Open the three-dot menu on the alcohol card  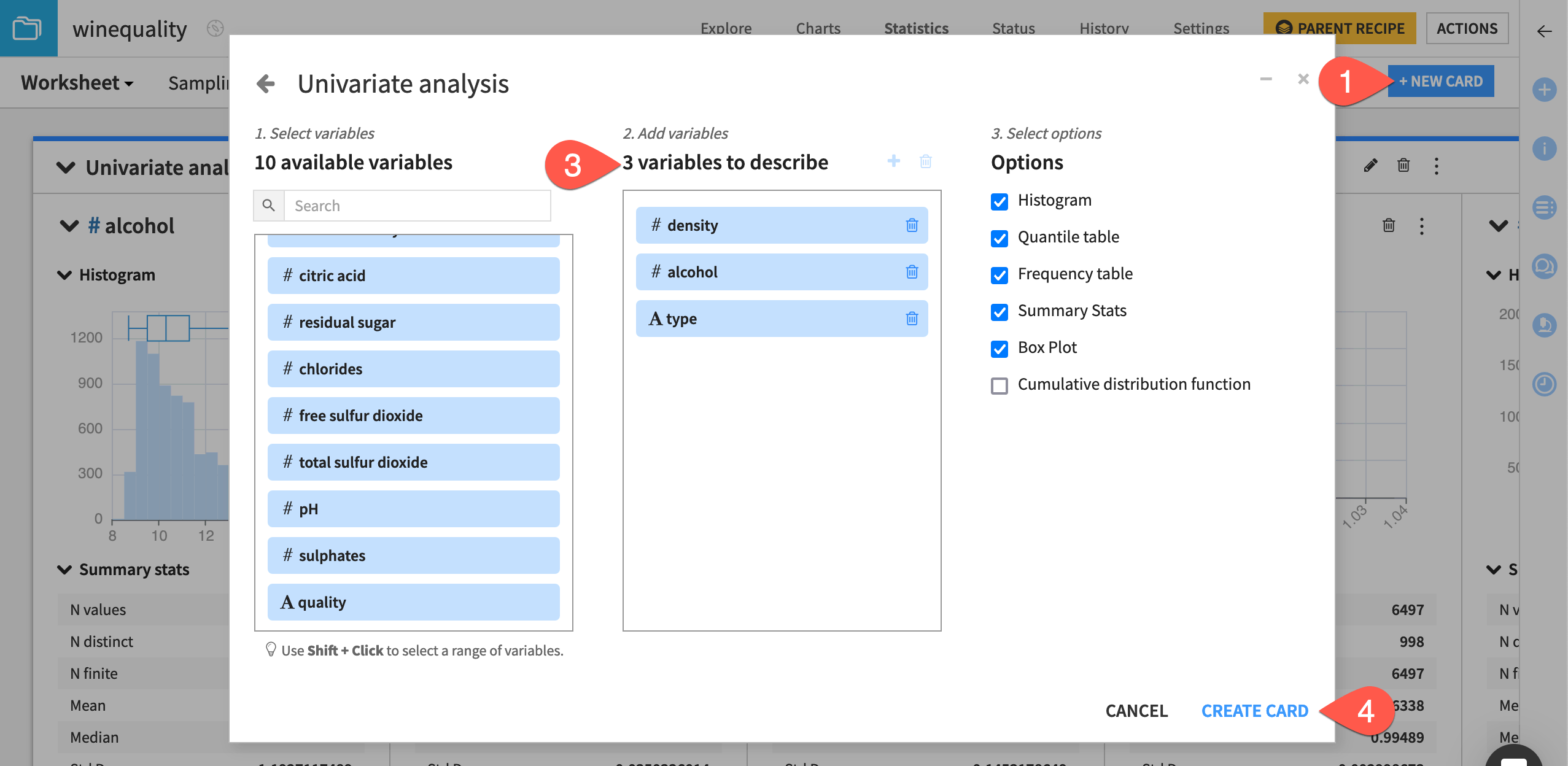[1423, 226]
